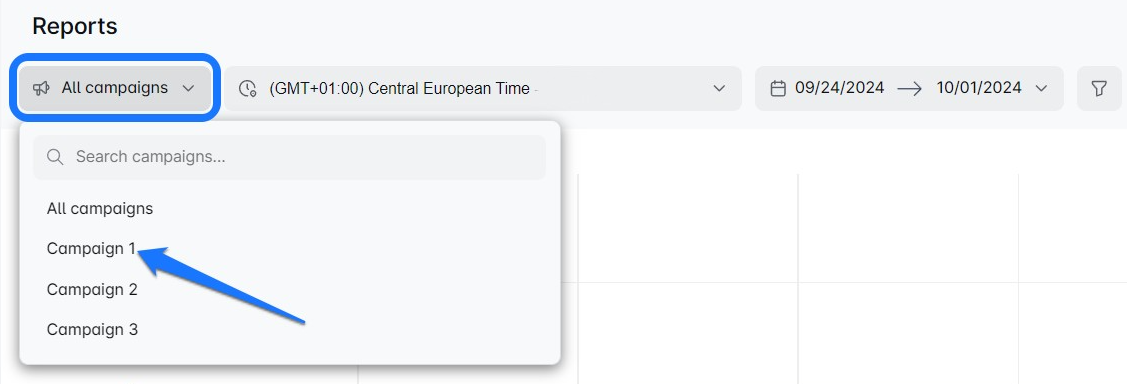Open the filter funnel icon button
The image size is (1127, 384).
(x=1099, y=88)
